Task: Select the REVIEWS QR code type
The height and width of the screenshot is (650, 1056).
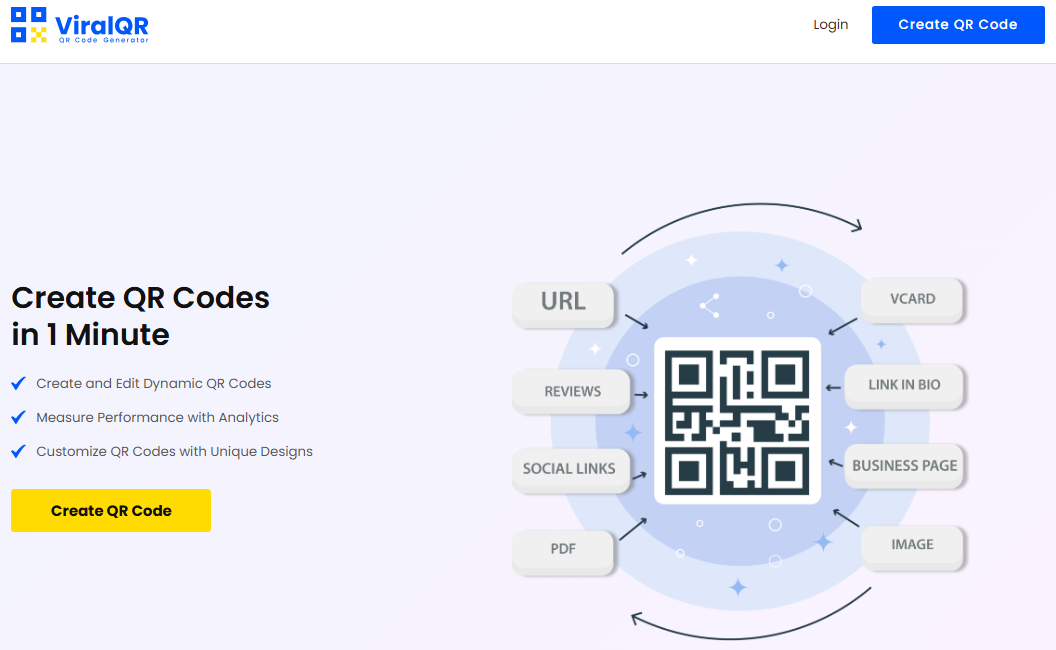Action: 570,391
